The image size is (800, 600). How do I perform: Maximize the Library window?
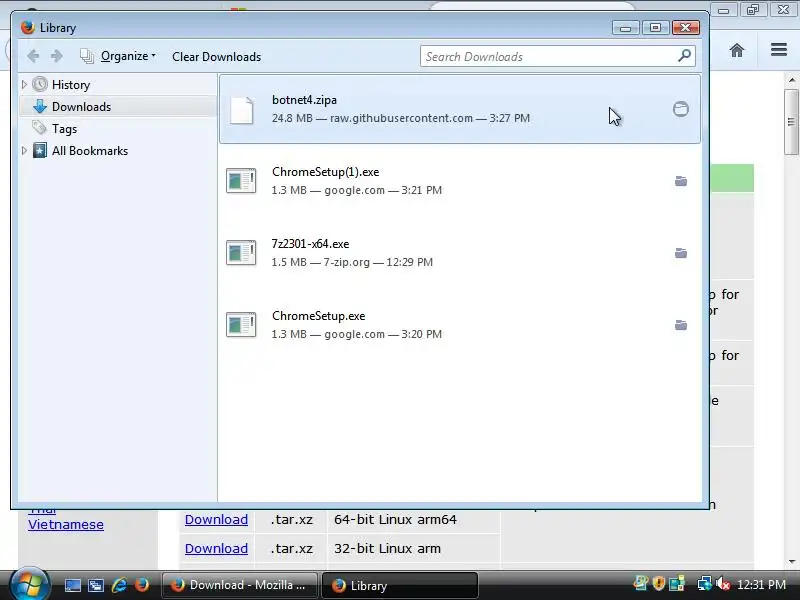656,28
